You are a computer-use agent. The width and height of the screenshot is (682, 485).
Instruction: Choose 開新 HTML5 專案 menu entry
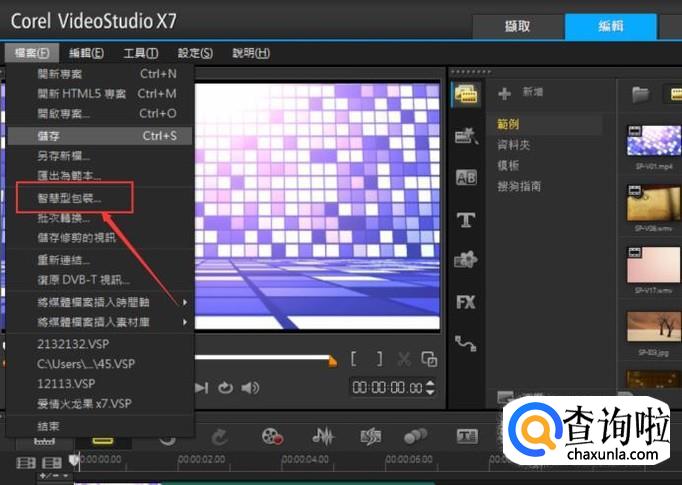[x=100, y=94]
